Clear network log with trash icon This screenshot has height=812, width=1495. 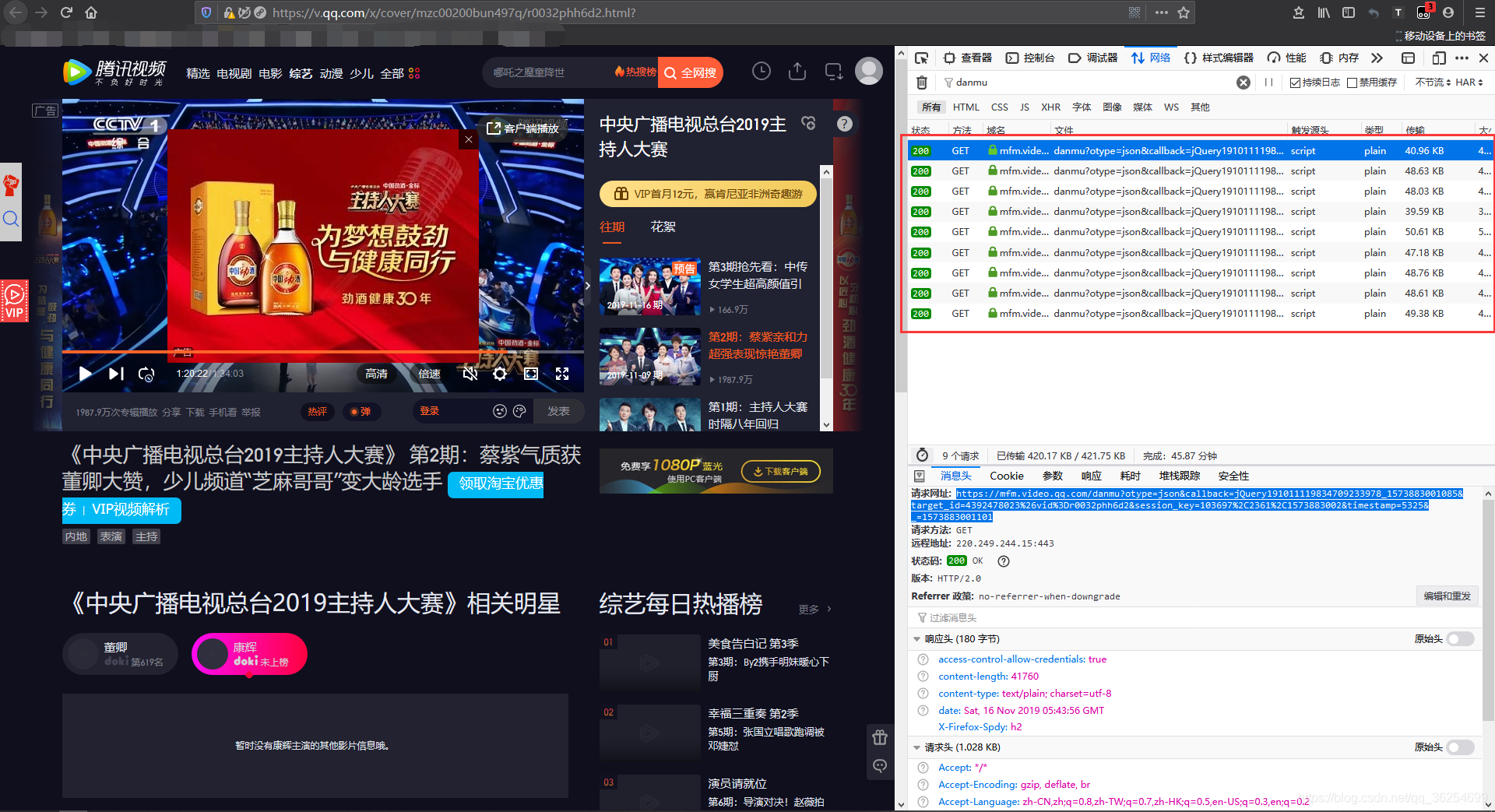[922, 83]
